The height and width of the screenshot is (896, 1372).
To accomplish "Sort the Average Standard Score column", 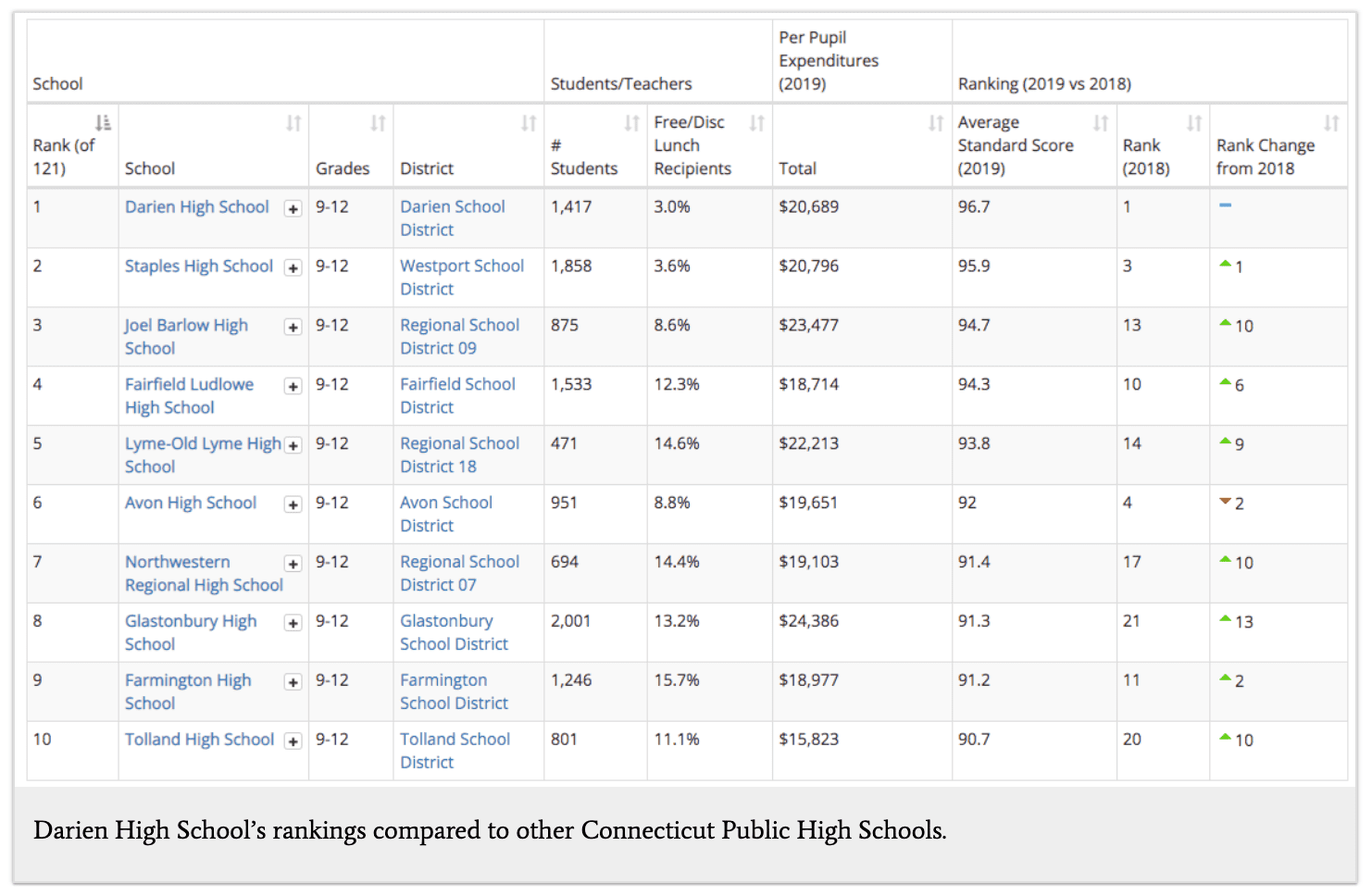I will click(1101, 121).
